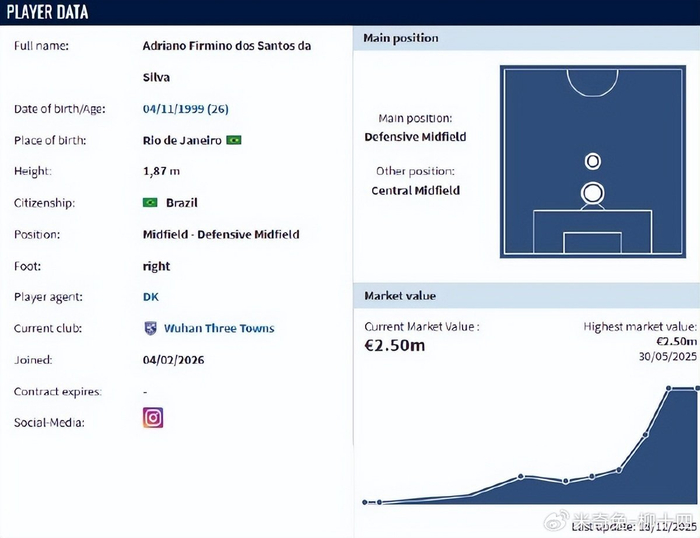Click the Brazil flag beside Rio de Janeiro

pyautogui.click(x=234, y=140)
